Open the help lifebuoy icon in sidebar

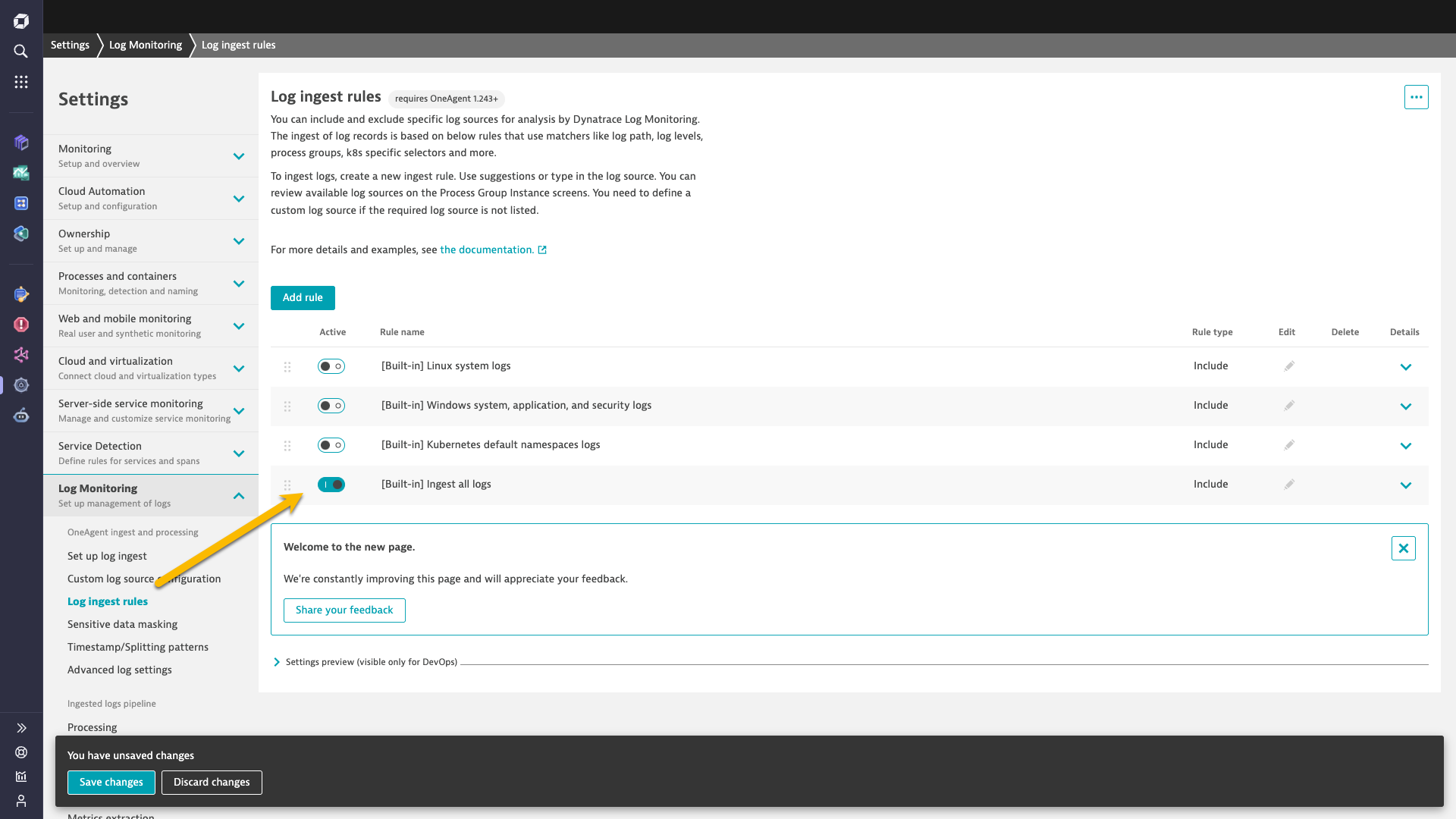pos(20,752)
